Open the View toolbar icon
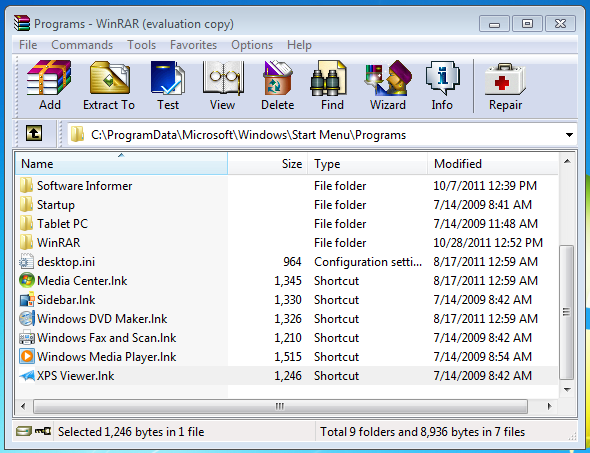Image resolution: width=590 pixels, height=453 pixels. 223,78
